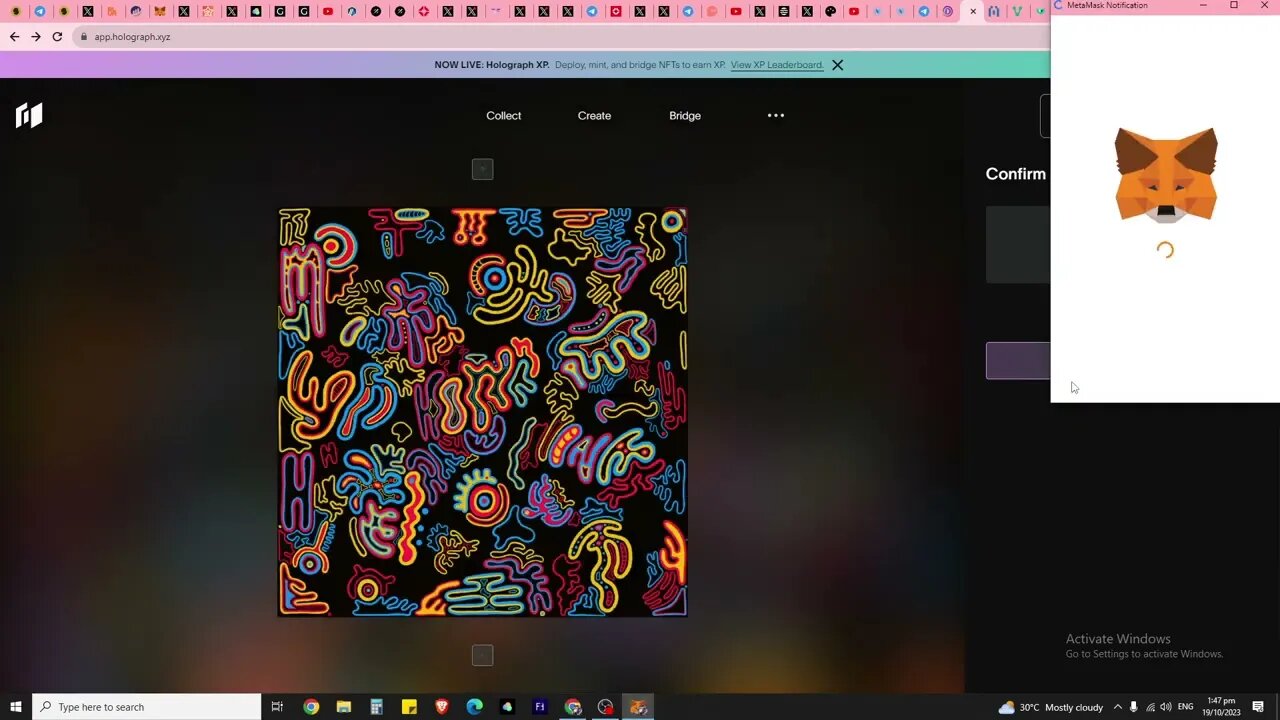The height and width of the screenshot is (720, 1280).
Task: Open Task View on the taskbar
Action: click(278, 707)
